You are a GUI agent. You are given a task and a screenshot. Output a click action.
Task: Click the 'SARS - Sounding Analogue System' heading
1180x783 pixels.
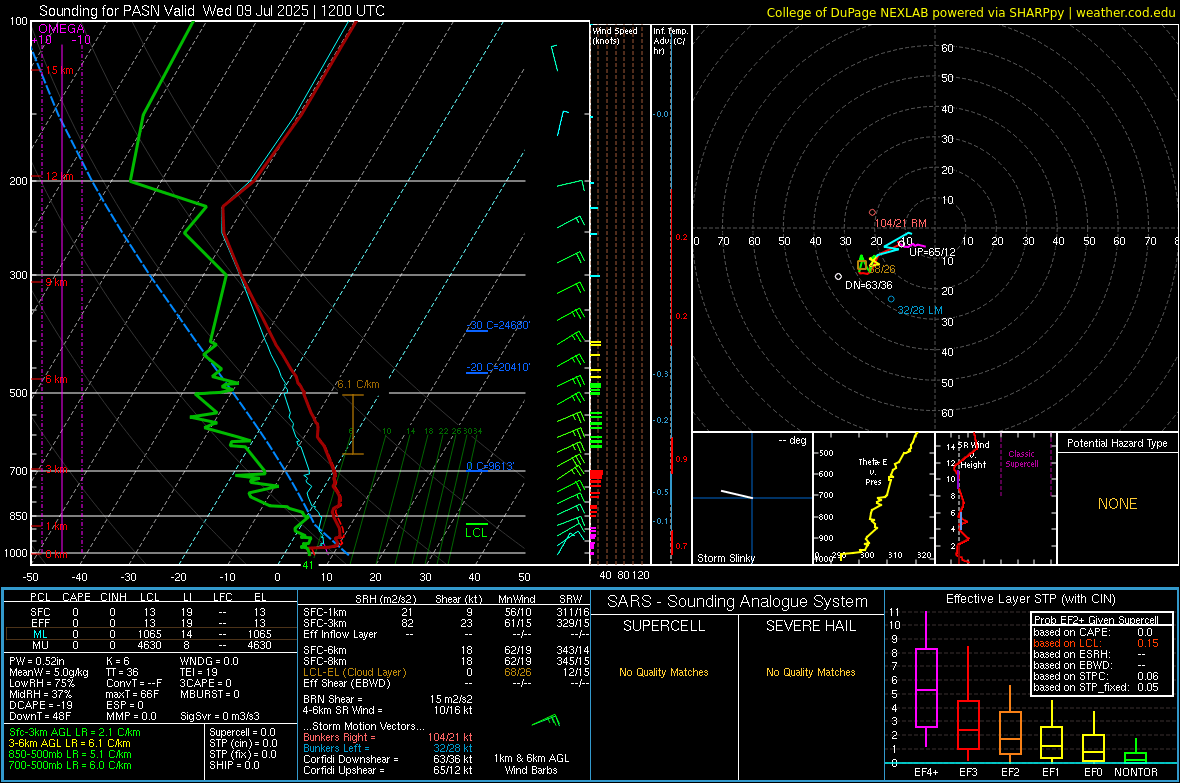pyautogui.click(x=738, y=602)
